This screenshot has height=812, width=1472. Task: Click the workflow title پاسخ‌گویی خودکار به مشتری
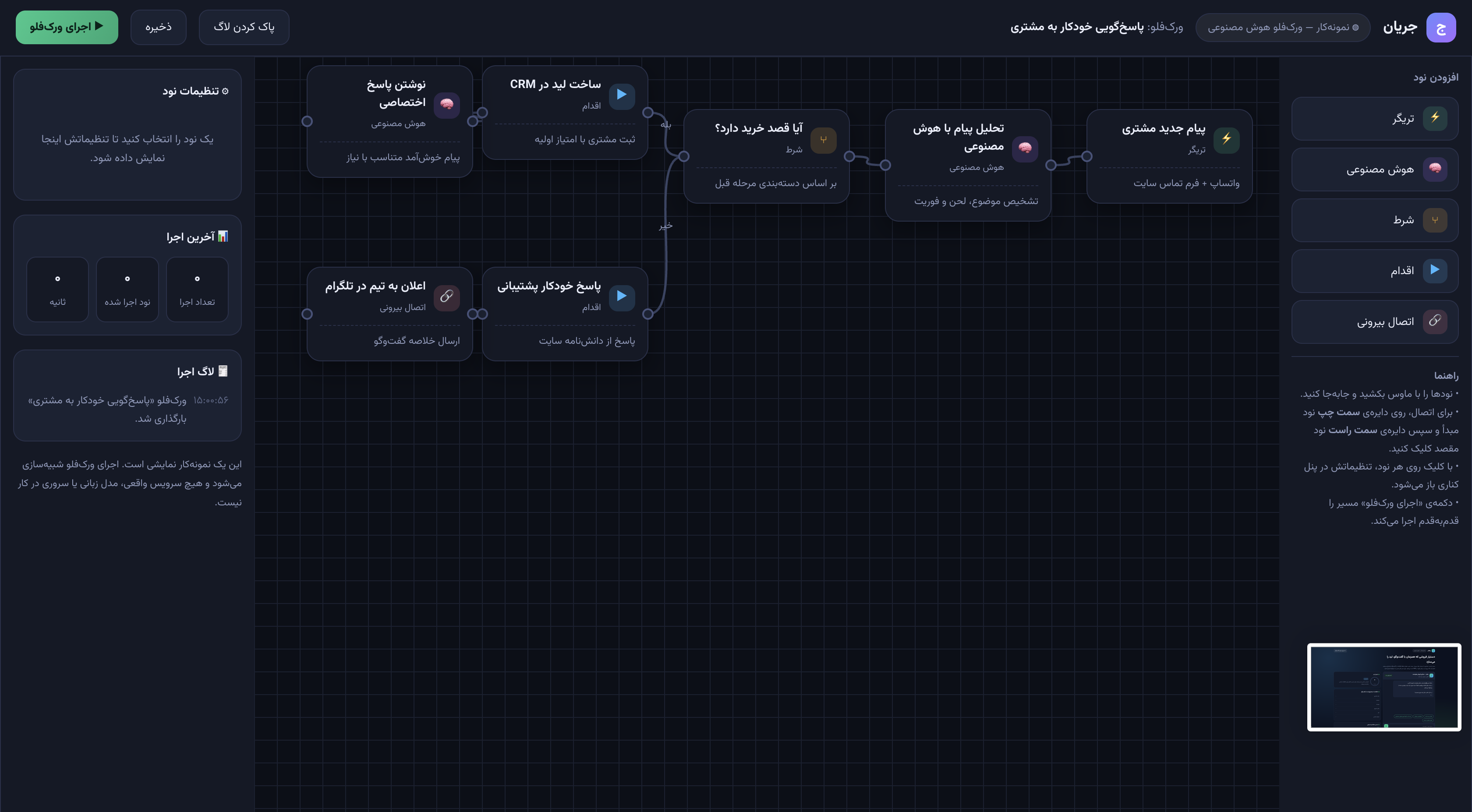coord(1077,27)
